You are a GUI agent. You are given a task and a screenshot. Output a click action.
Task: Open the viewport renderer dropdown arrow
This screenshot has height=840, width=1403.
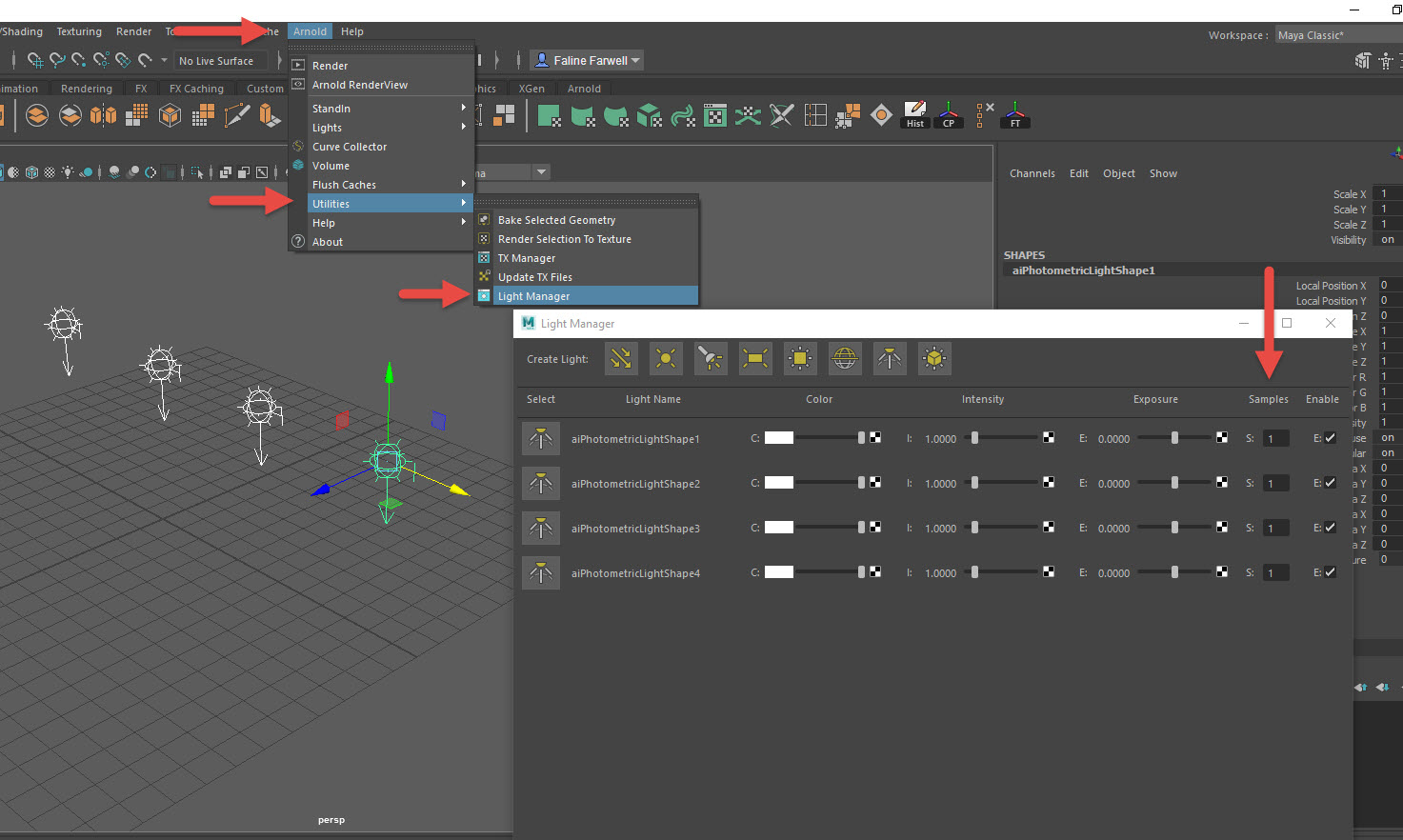(541, 172)
